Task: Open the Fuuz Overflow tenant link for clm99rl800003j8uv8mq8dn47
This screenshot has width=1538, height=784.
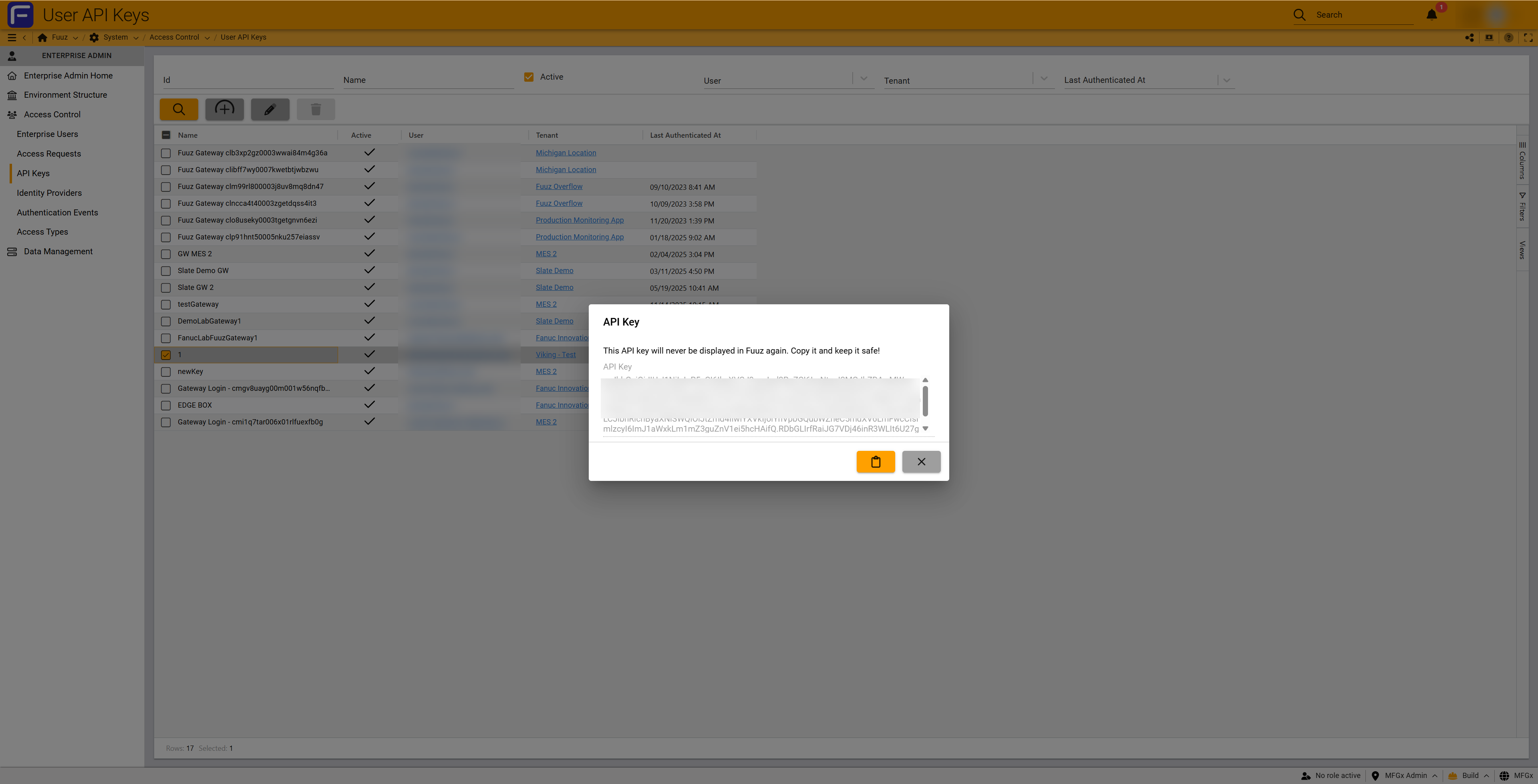Action: tap(559, 186)
